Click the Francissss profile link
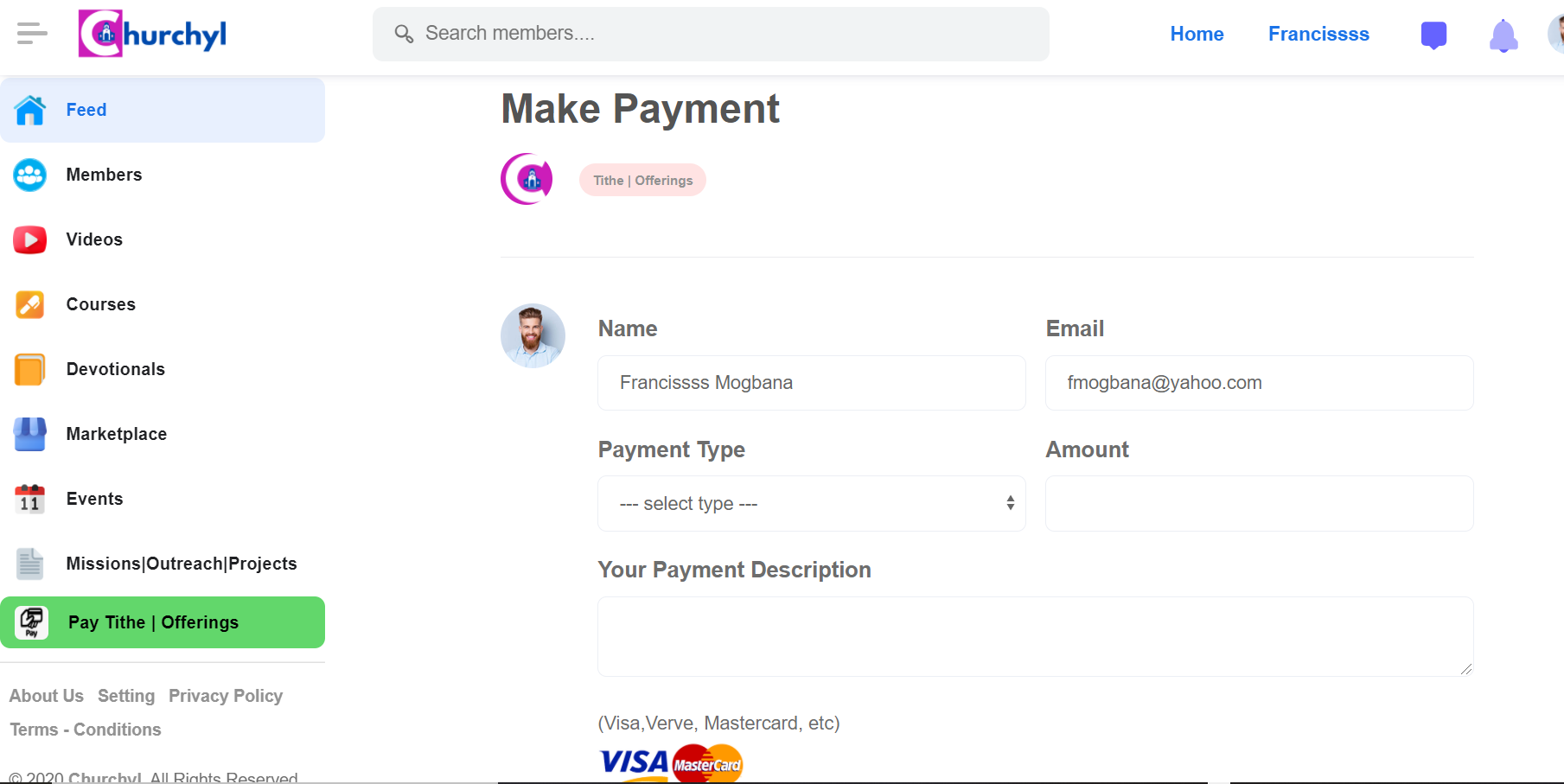Viewport: 1564px width, 784px height. pyautogui.click(x=1318, y=34)
